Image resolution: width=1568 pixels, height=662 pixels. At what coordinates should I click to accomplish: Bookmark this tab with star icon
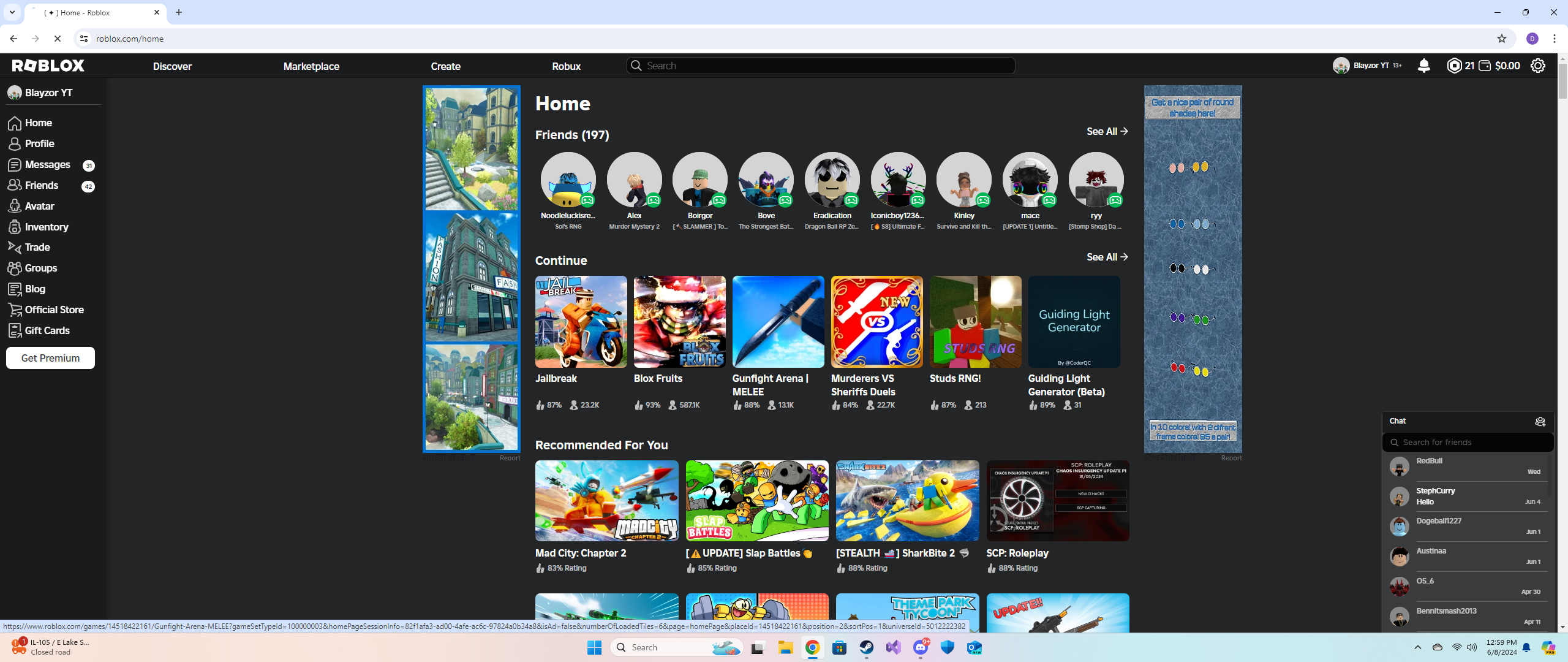pos(1501,39)
